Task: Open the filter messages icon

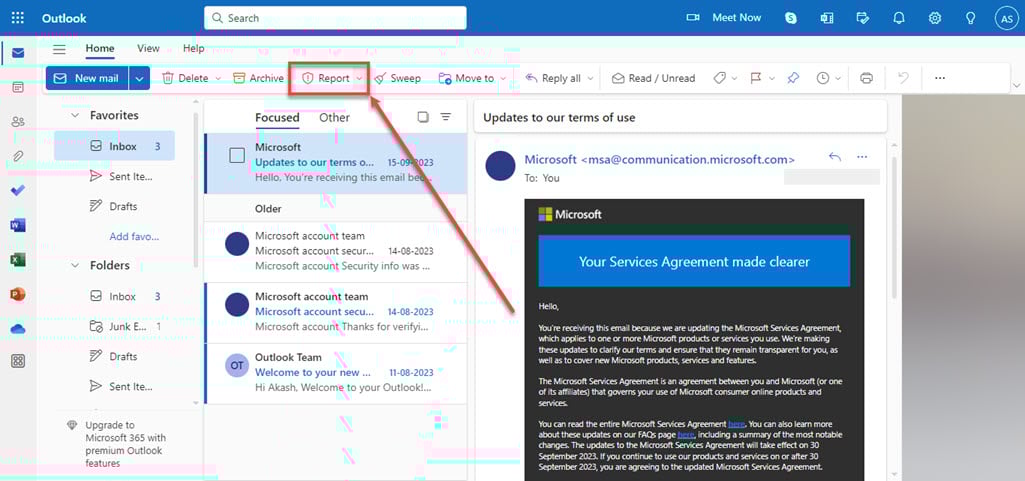Action: [x=446, y=117]
